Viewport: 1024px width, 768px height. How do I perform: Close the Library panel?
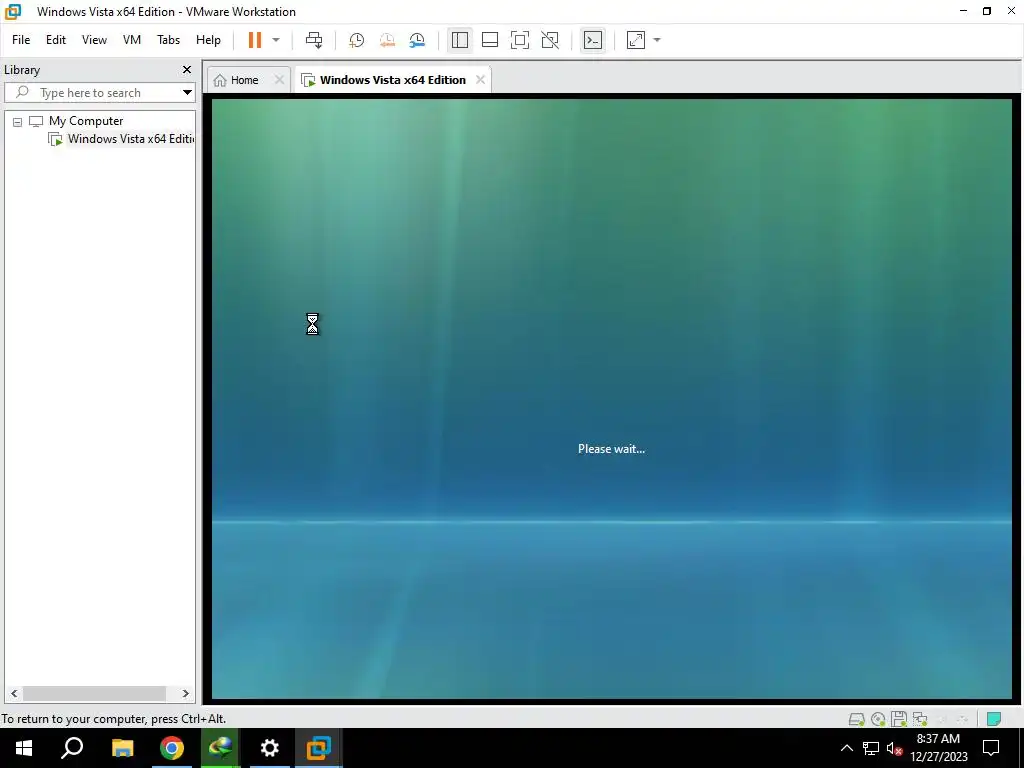pos(187,69)
